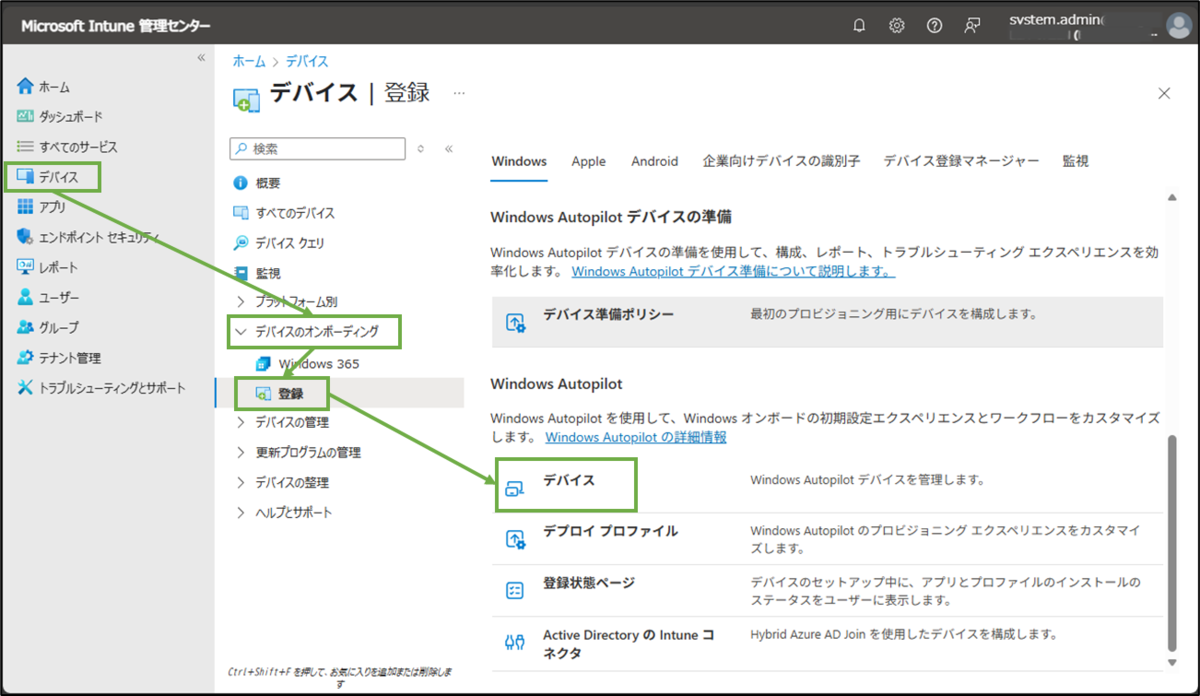Go to ホーム breadcrumb link

(249, 61)
